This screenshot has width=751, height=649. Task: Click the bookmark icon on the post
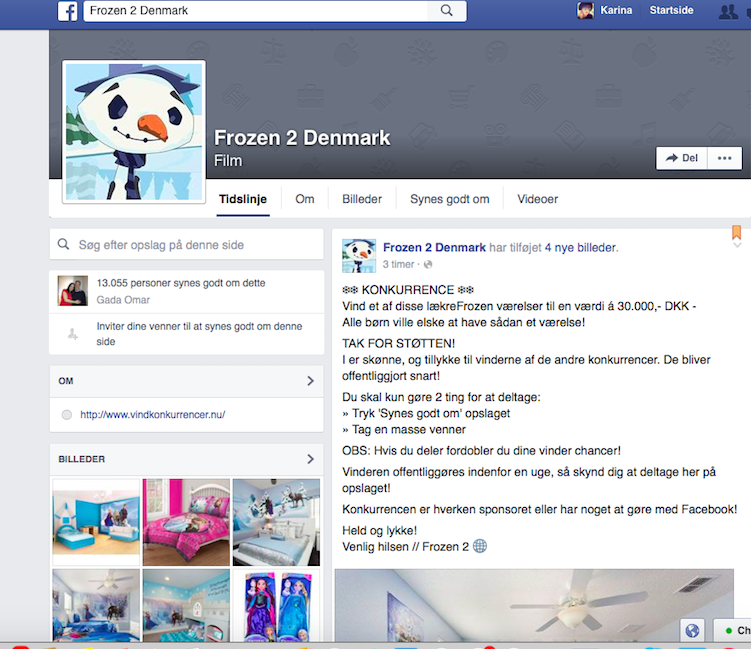(x=737, y=232)
